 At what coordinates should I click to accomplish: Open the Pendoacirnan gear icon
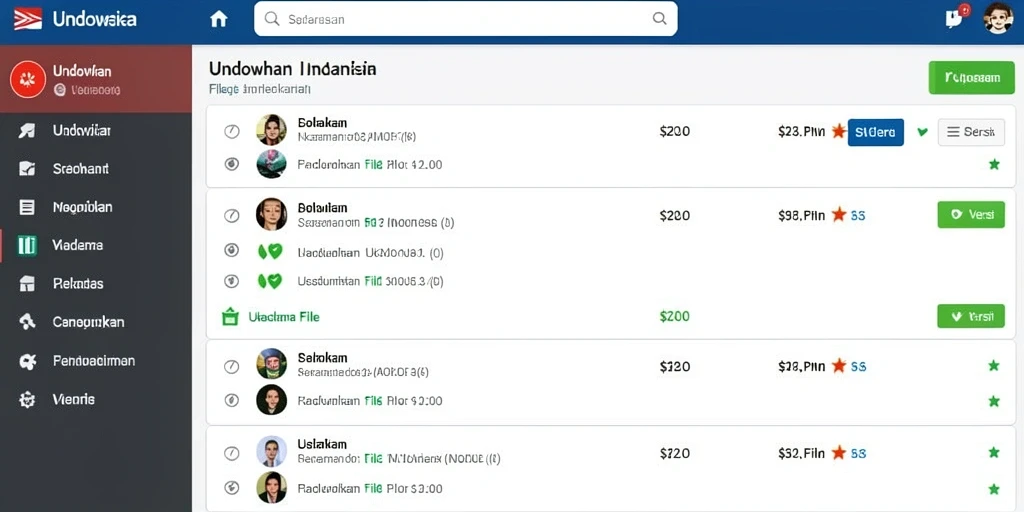27,361
